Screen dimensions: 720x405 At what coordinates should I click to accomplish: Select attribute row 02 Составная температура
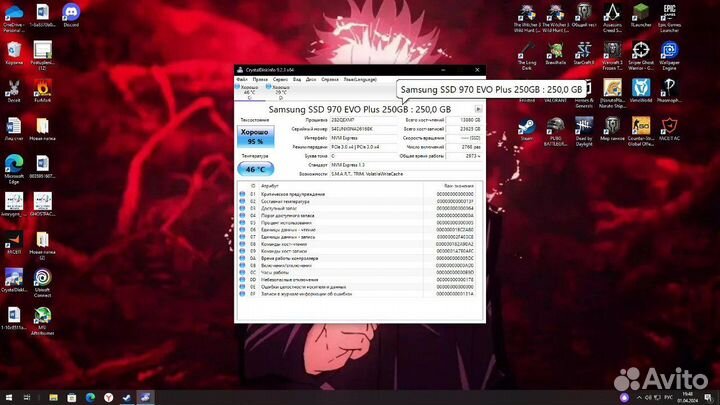(359, 201)
